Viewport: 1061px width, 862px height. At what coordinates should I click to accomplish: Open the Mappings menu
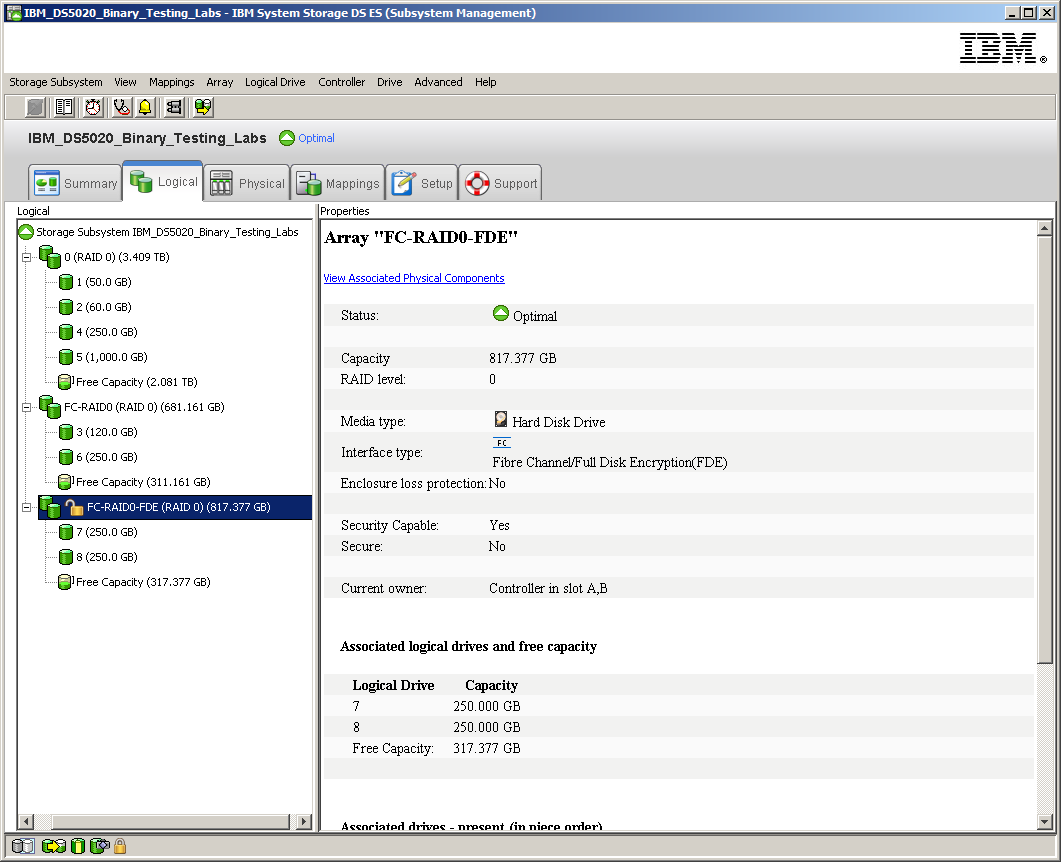(x=171, y=82)
